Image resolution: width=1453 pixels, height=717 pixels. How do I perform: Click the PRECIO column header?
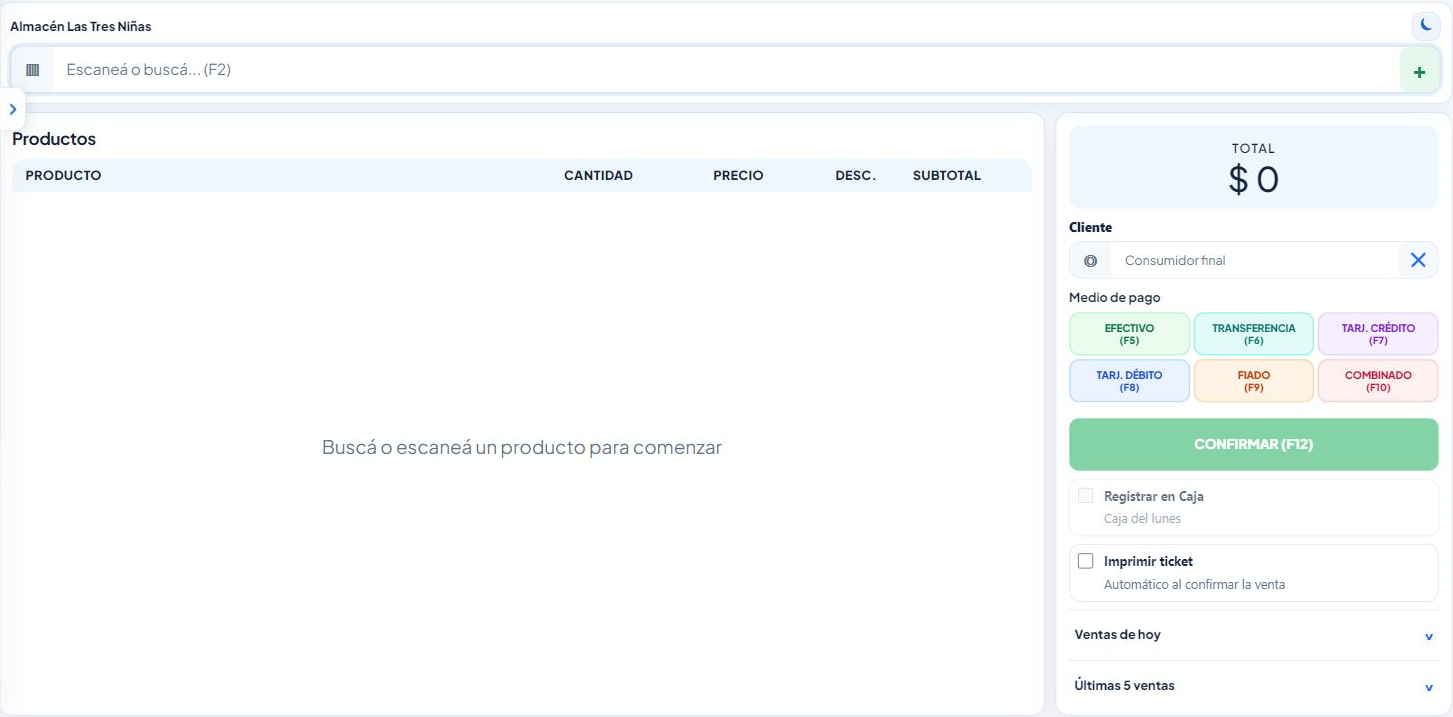[738, 175]
